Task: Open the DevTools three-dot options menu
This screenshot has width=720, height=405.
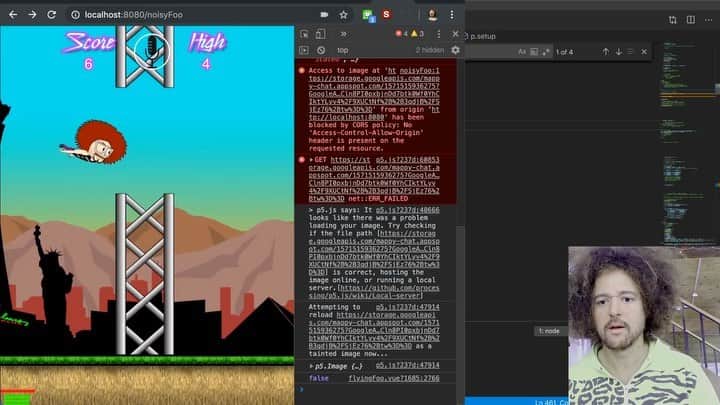Action: (x=439, y=34)
